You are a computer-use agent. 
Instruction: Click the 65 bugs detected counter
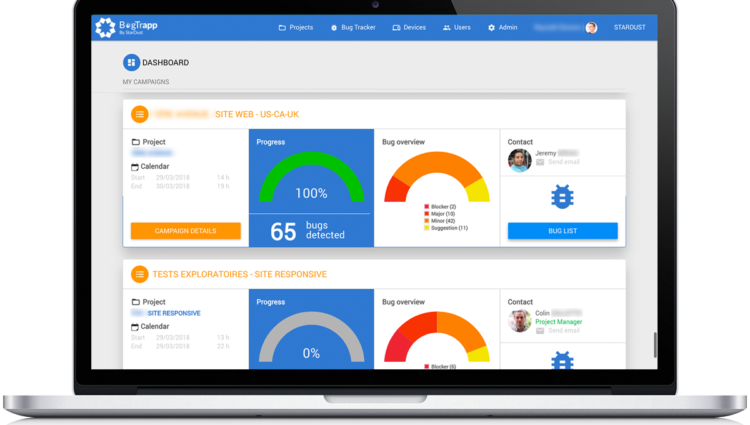(308, 230)
